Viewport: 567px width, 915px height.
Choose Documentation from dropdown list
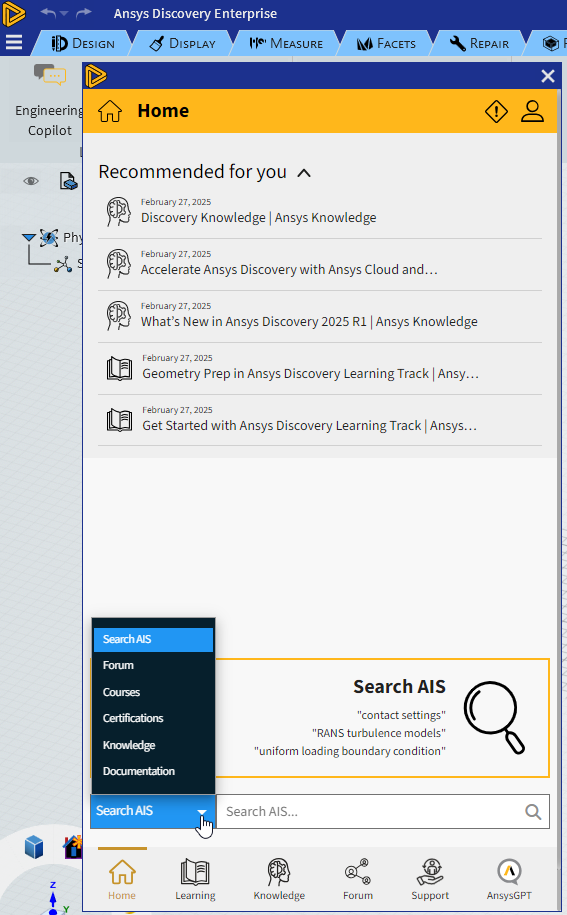pyautogui.click(x=153, y=771)
